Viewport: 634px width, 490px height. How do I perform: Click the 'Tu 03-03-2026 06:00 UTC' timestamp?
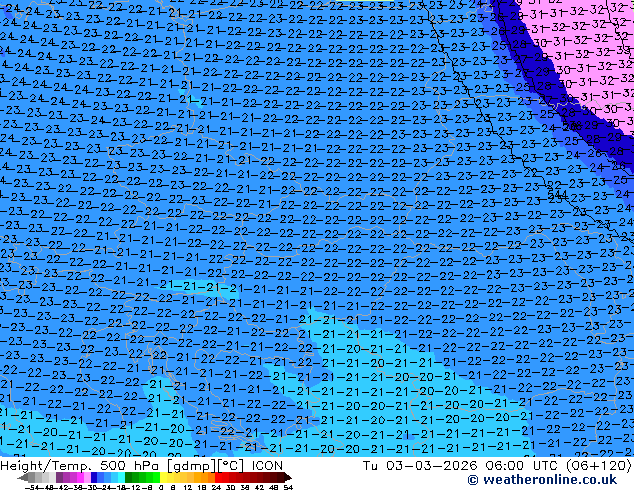pos(461,466)
